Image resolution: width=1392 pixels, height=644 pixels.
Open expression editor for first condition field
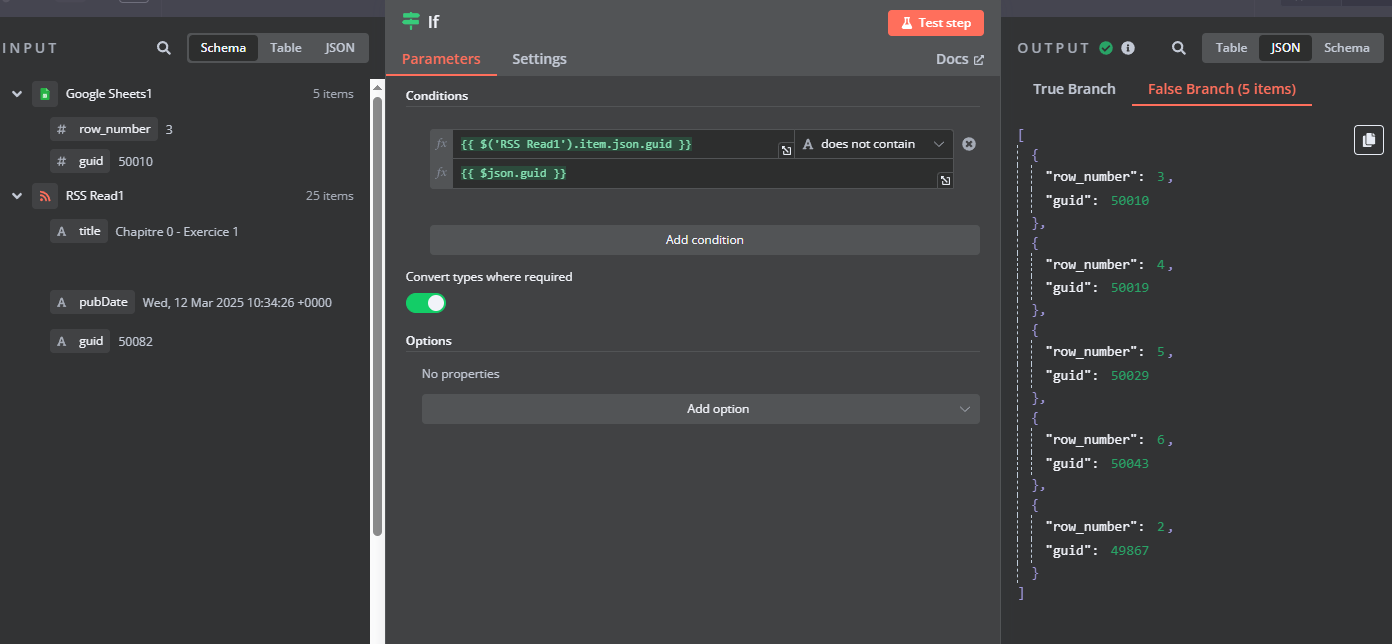point(786,151)
